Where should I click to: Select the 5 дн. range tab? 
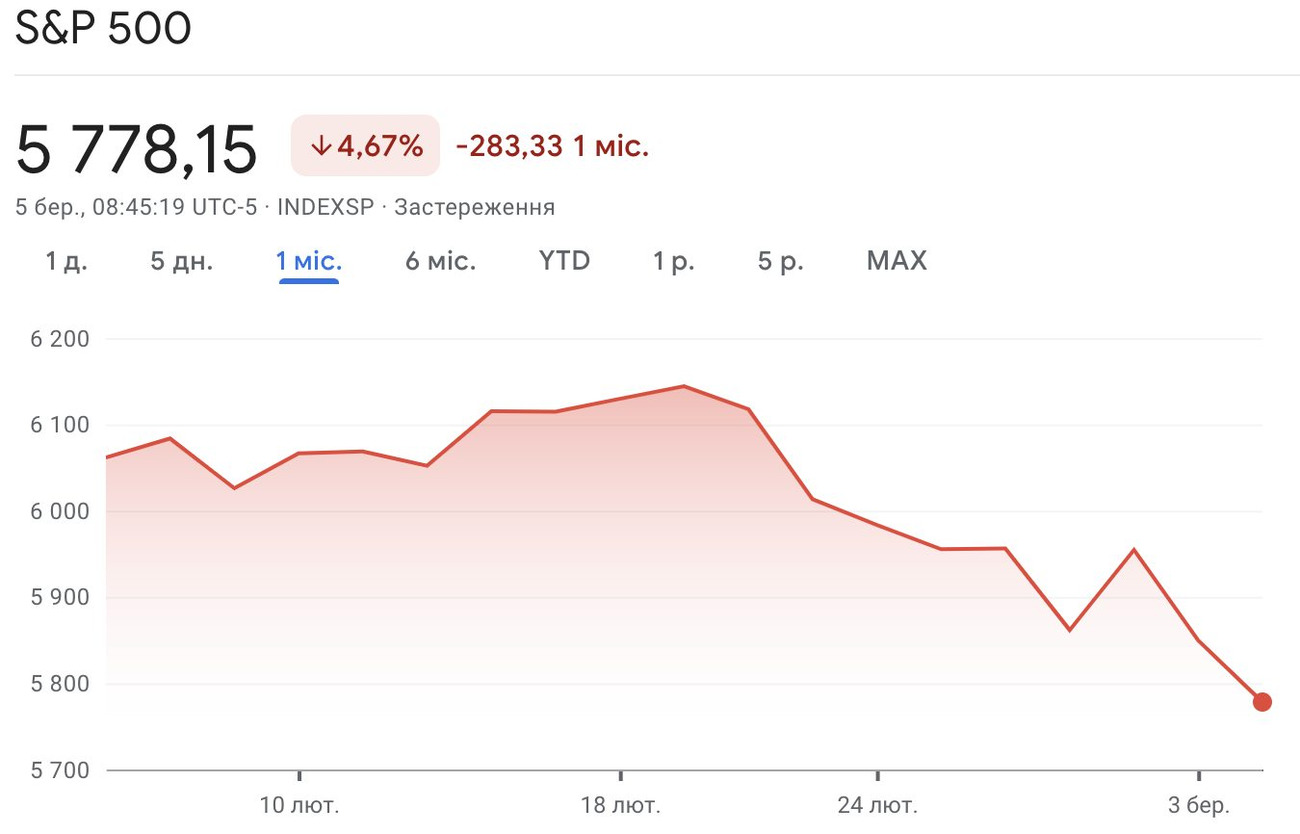(181, 262)
